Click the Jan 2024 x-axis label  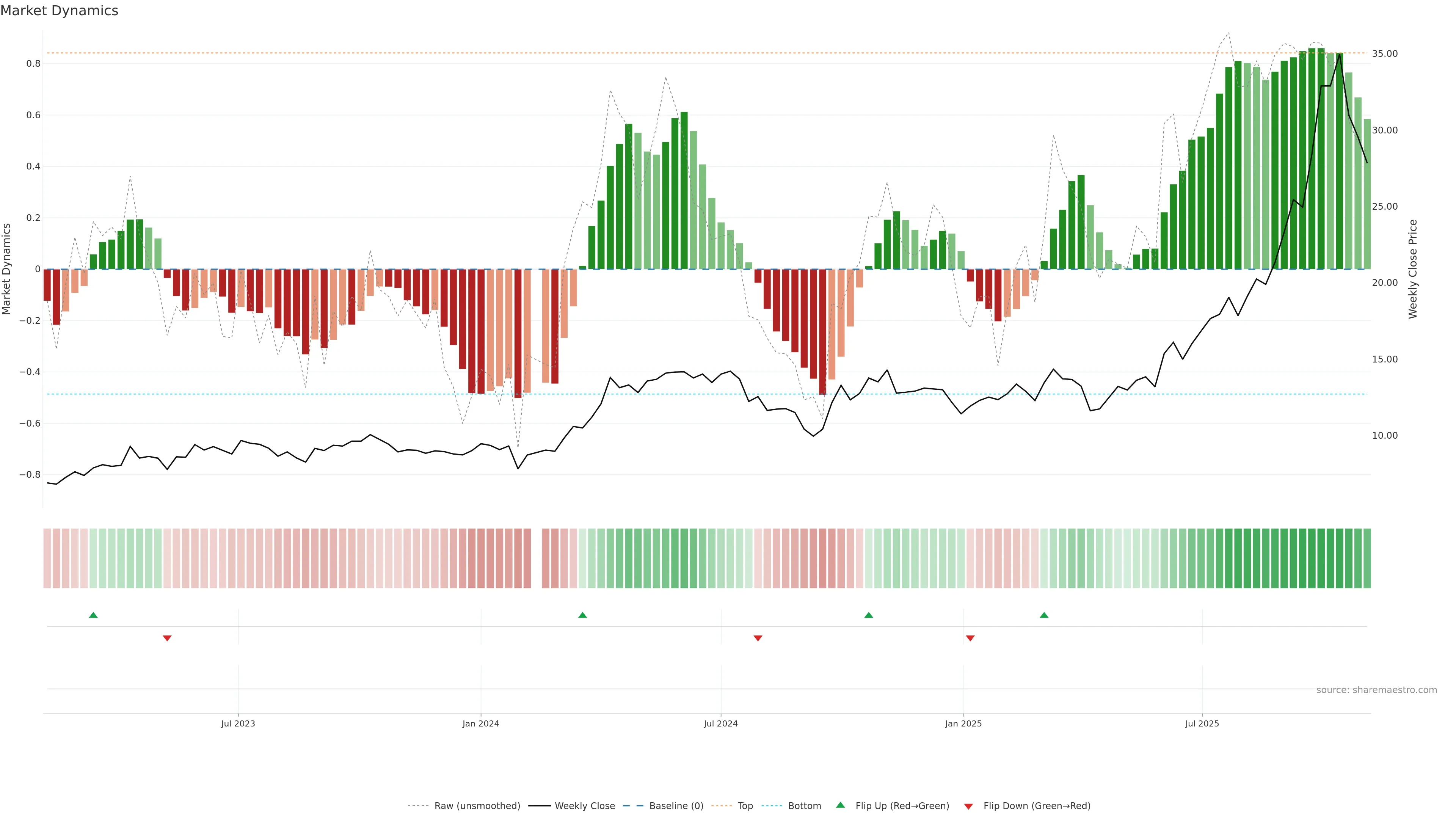point(480,724)
